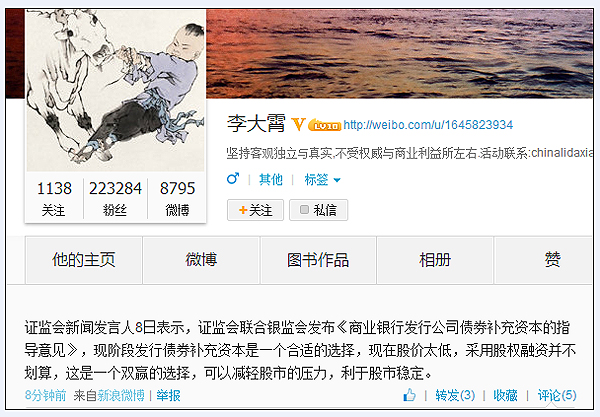View the 1138 关注 following count
This screenshot has width=600, height=417.
[x=54, y=199]
